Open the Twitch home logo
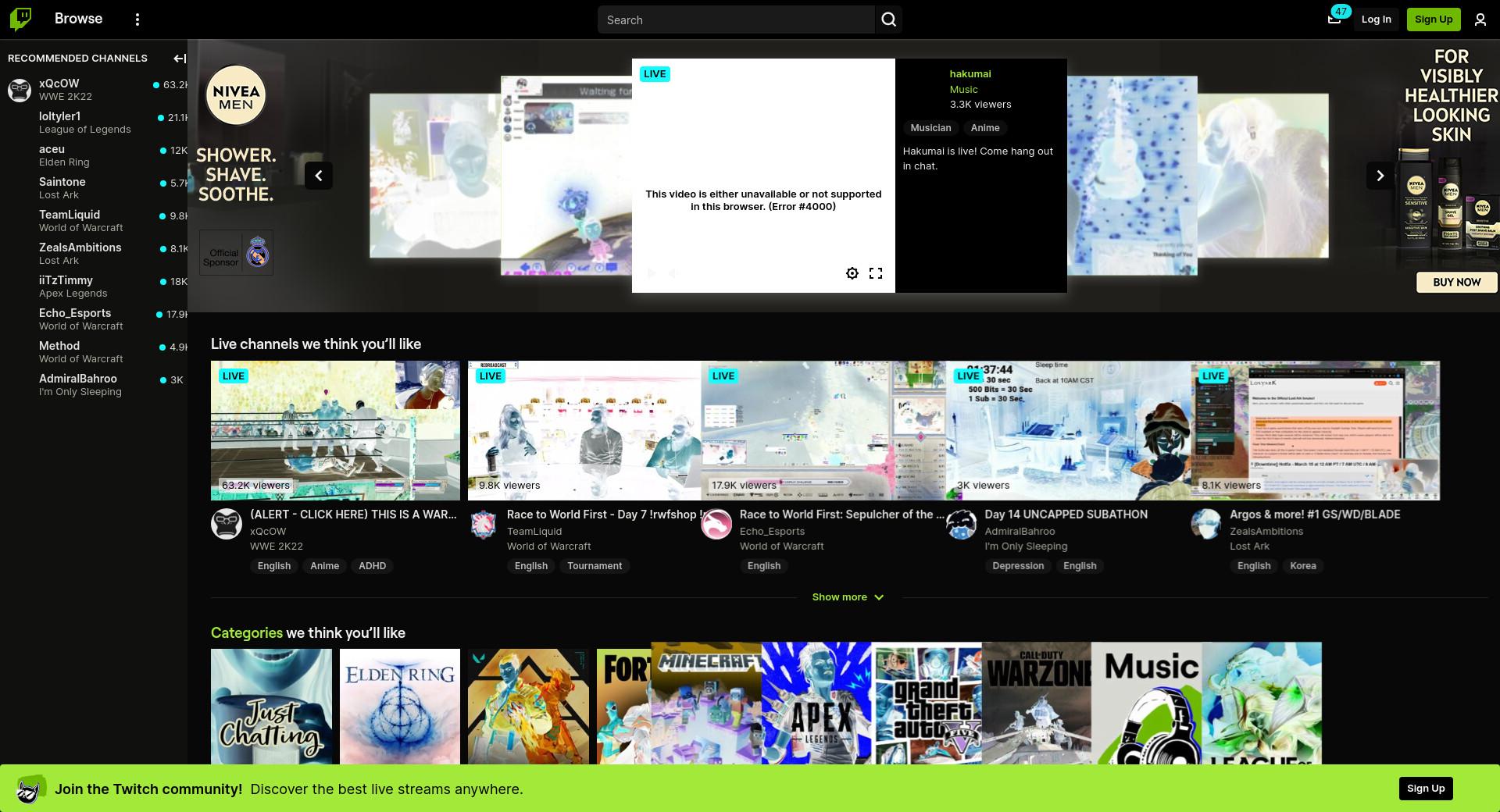The image size is (1500, 812). pyautogui.click(x=20, y=19)
